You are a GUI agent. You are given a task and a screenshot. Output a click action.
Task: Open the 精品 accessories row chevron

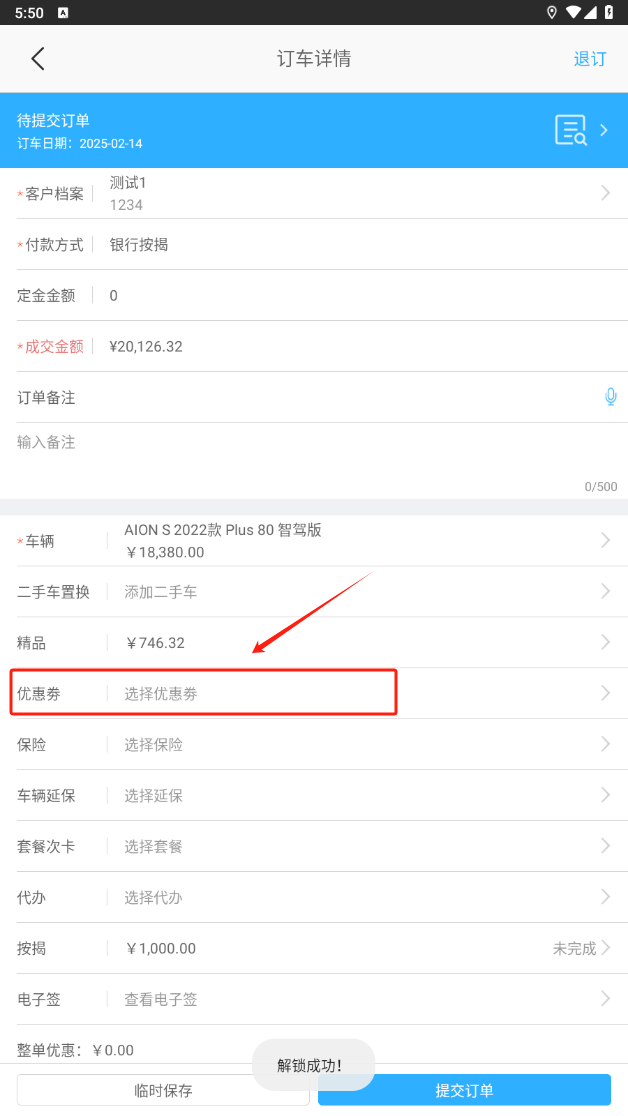(605, 642)
